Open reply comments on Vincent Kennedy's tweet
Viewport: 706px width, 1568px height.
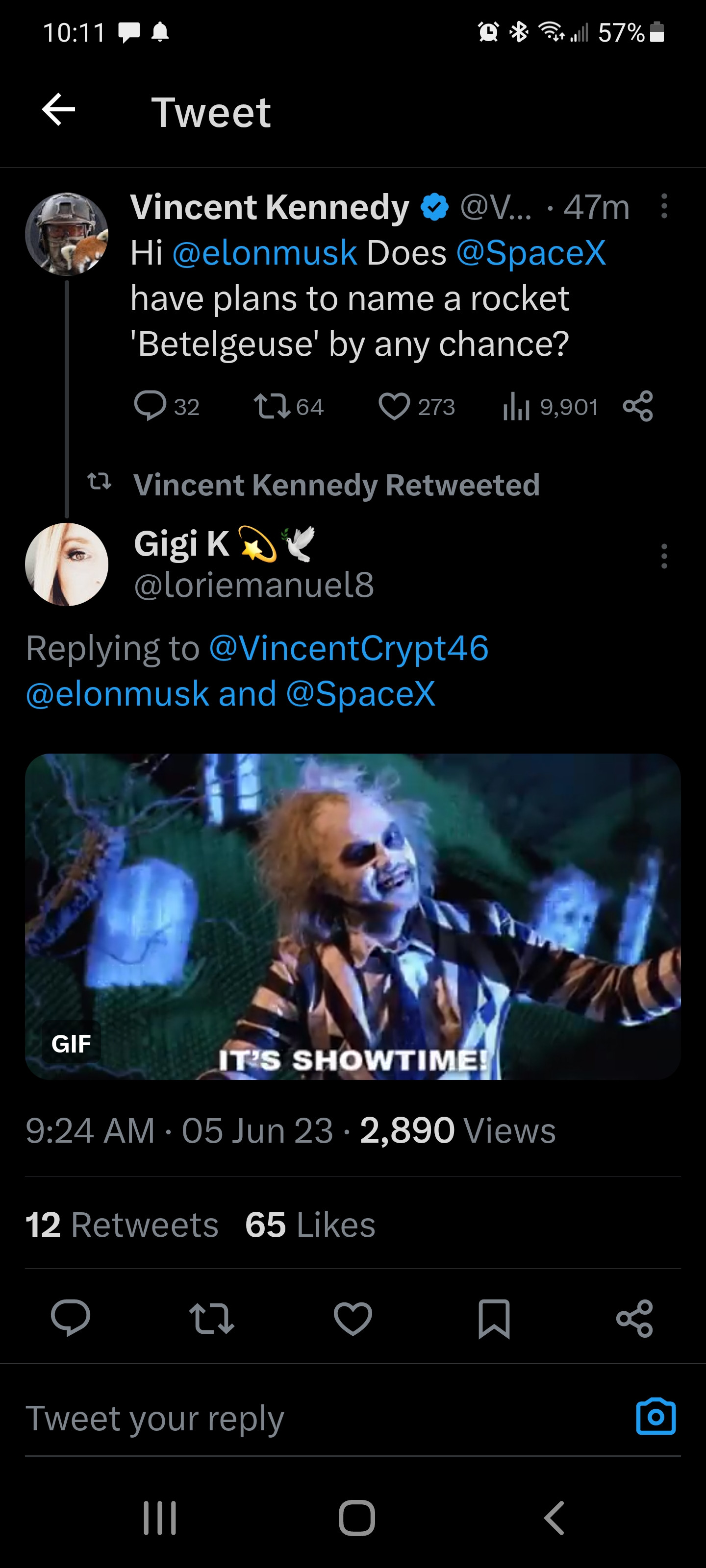pyautogui.click(x=150, y=406)
